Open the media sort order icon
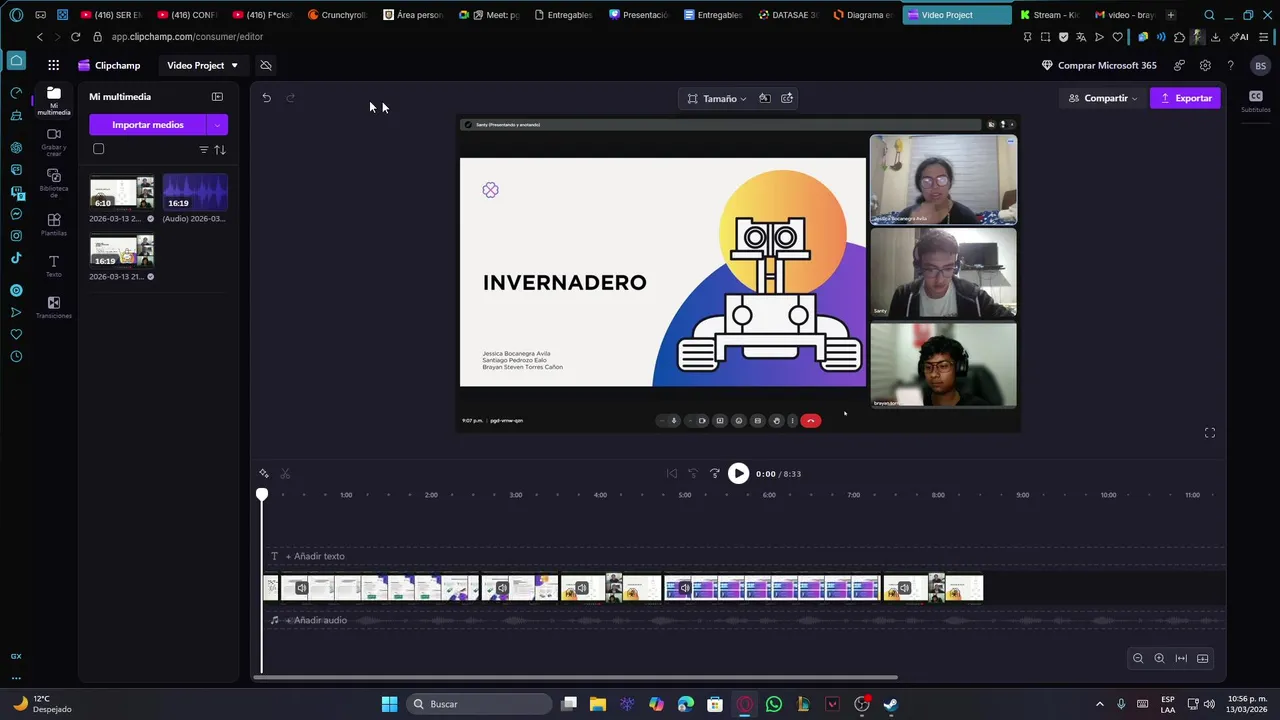This screenshot has width=1280, height=720. click(x=220, y=150)
